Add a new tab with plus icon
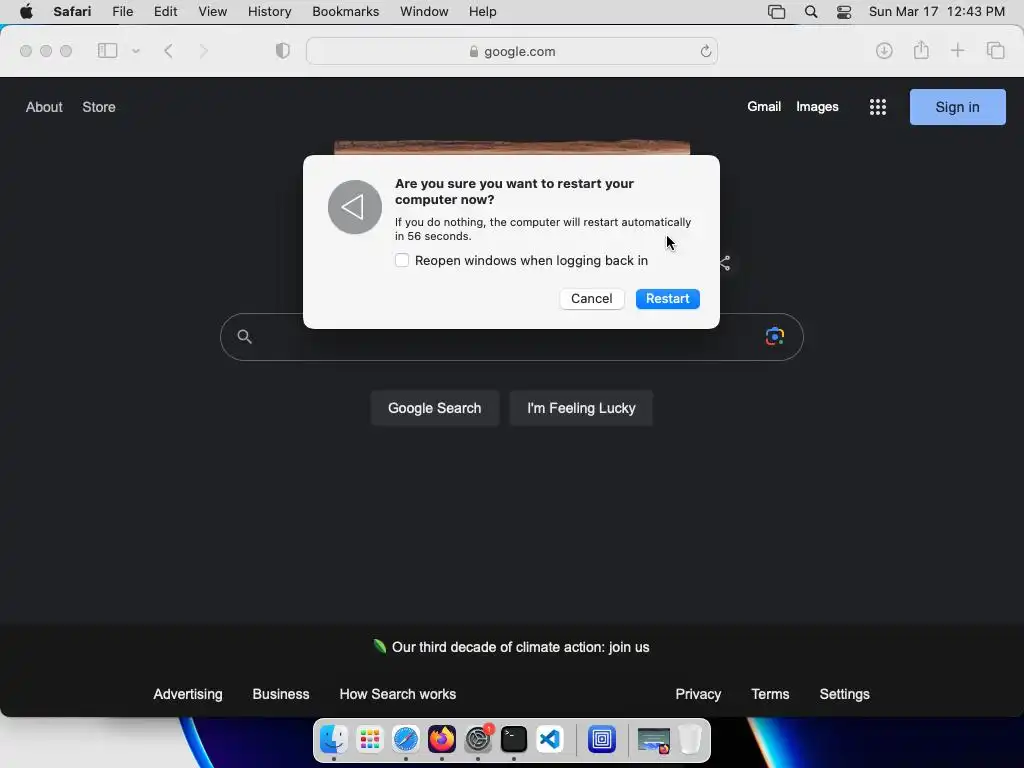Screen dimensions: 1024x768 tap(957, 51)
